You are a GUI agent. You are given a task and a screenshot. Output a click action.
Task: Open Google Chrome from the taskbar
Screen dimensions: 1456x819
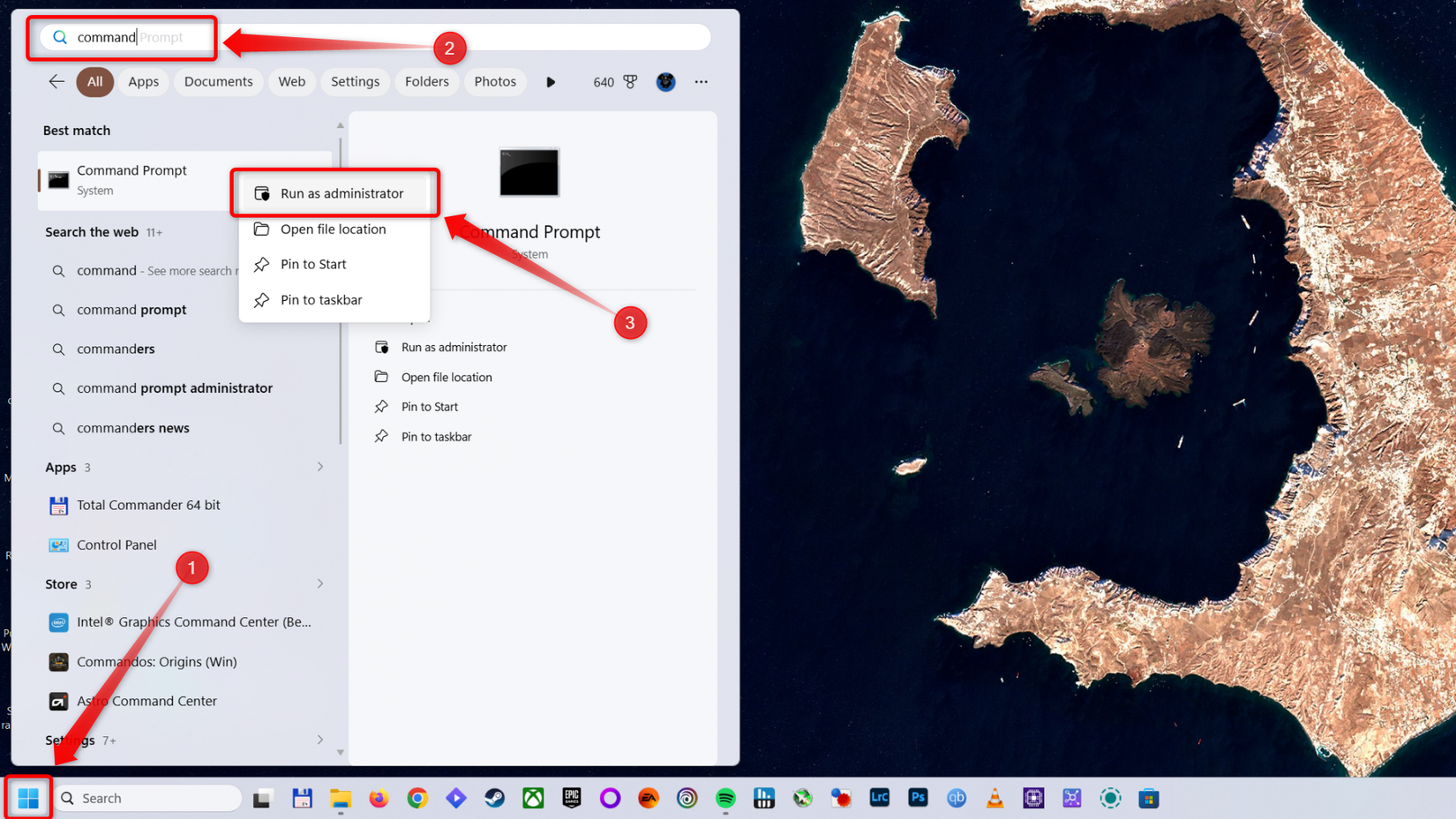[x=417, y=798]
